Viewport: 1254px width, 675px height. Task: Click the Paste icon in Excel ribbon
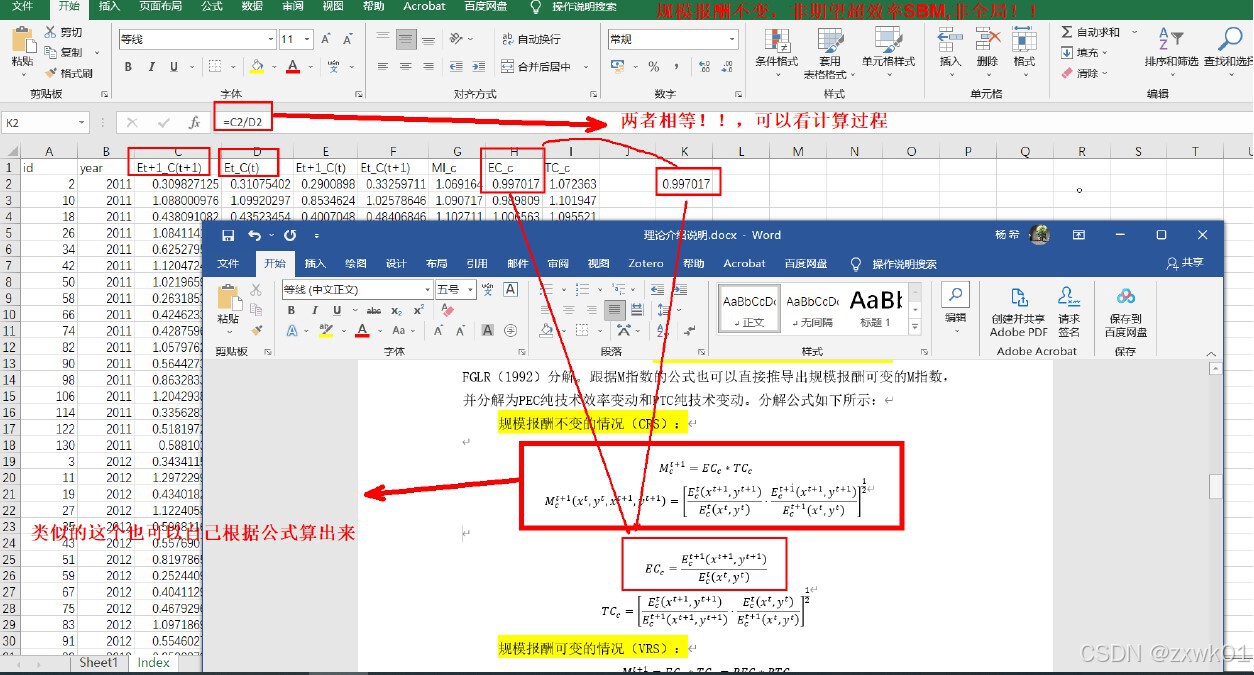click(22, 41)
